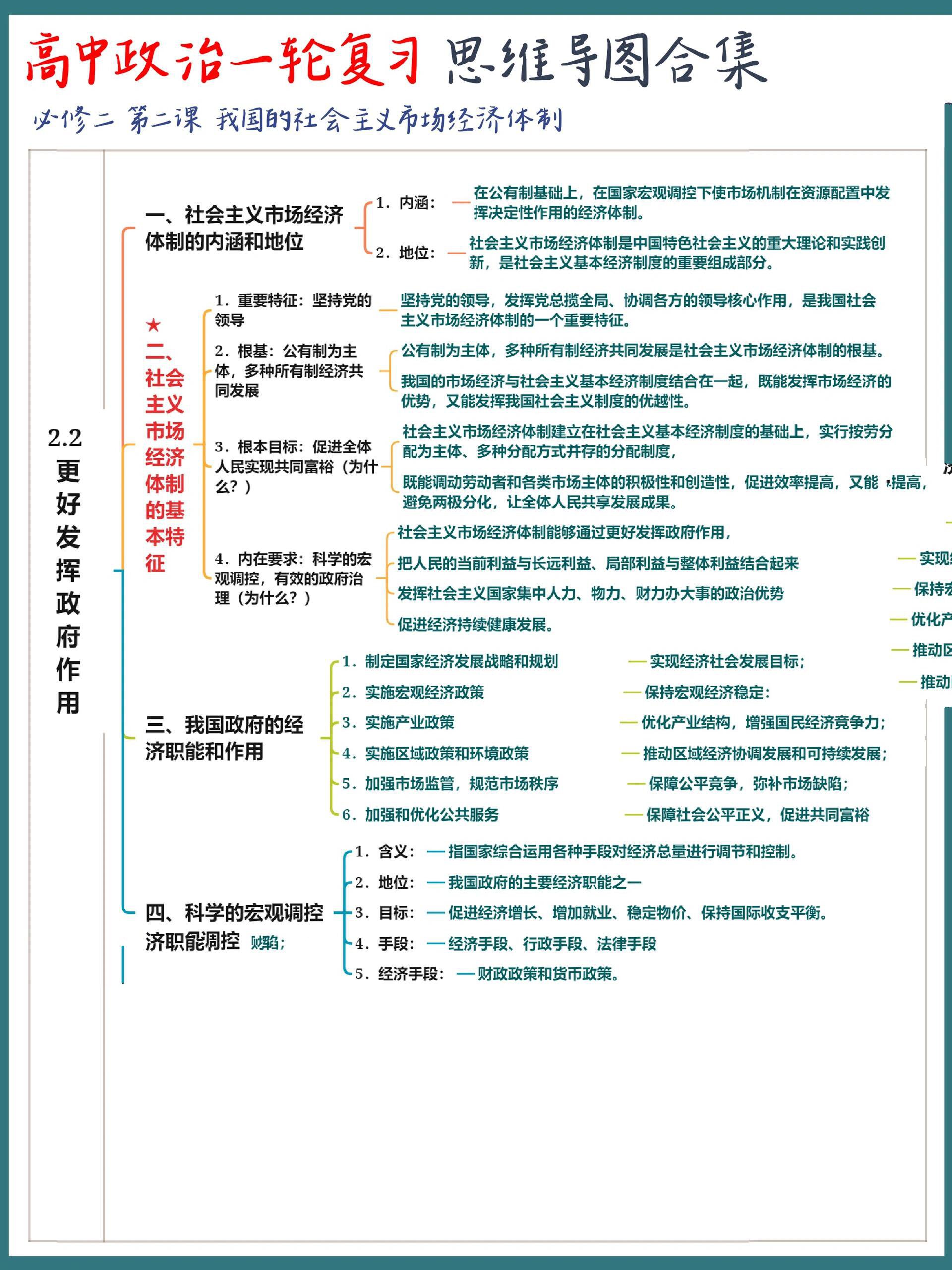Click the node 1. 内涵:

[406, 203]
